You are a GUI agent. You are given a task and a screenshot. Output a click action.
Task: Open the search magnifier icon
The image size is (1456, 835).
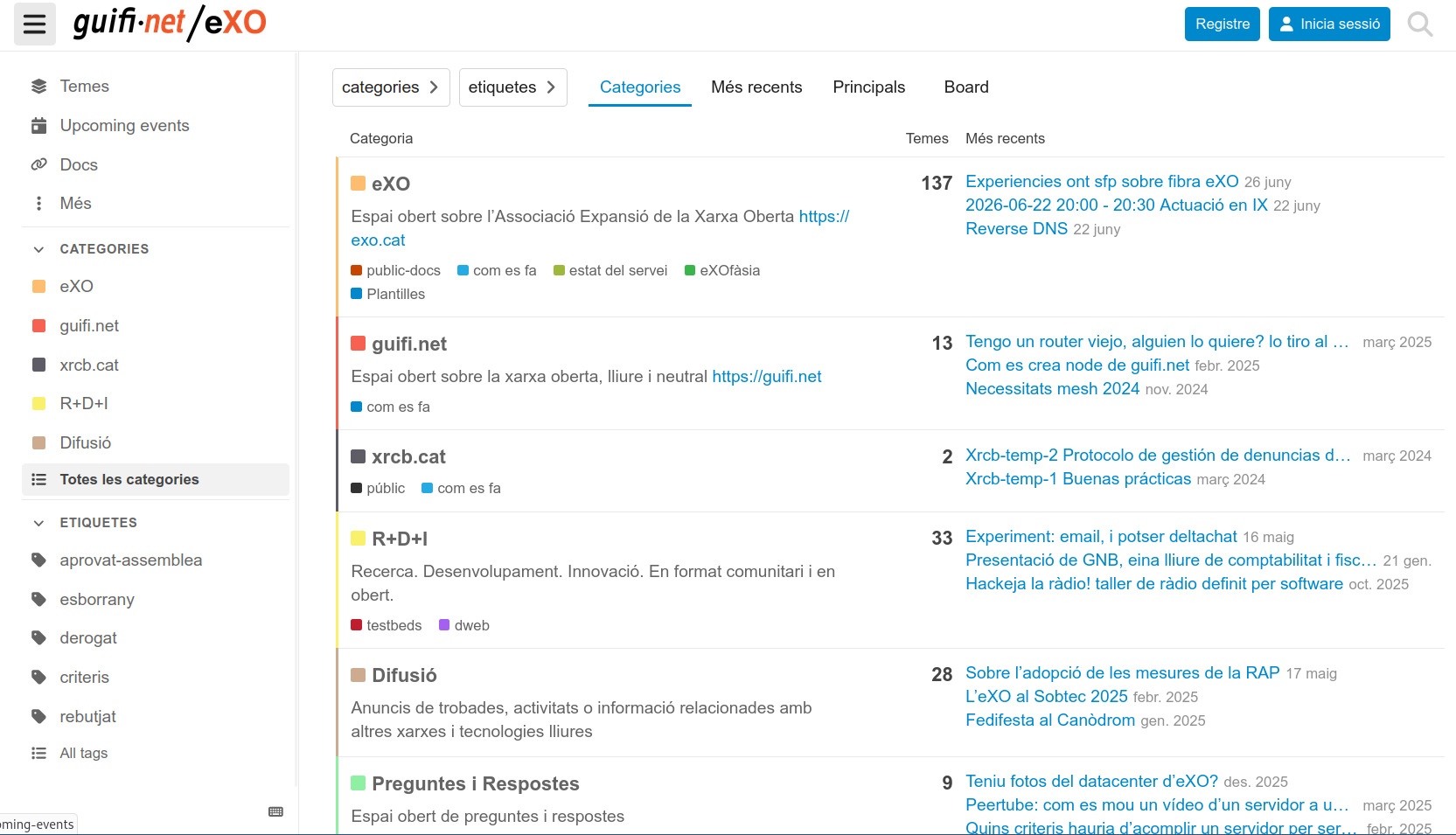tap(1420, 24)
